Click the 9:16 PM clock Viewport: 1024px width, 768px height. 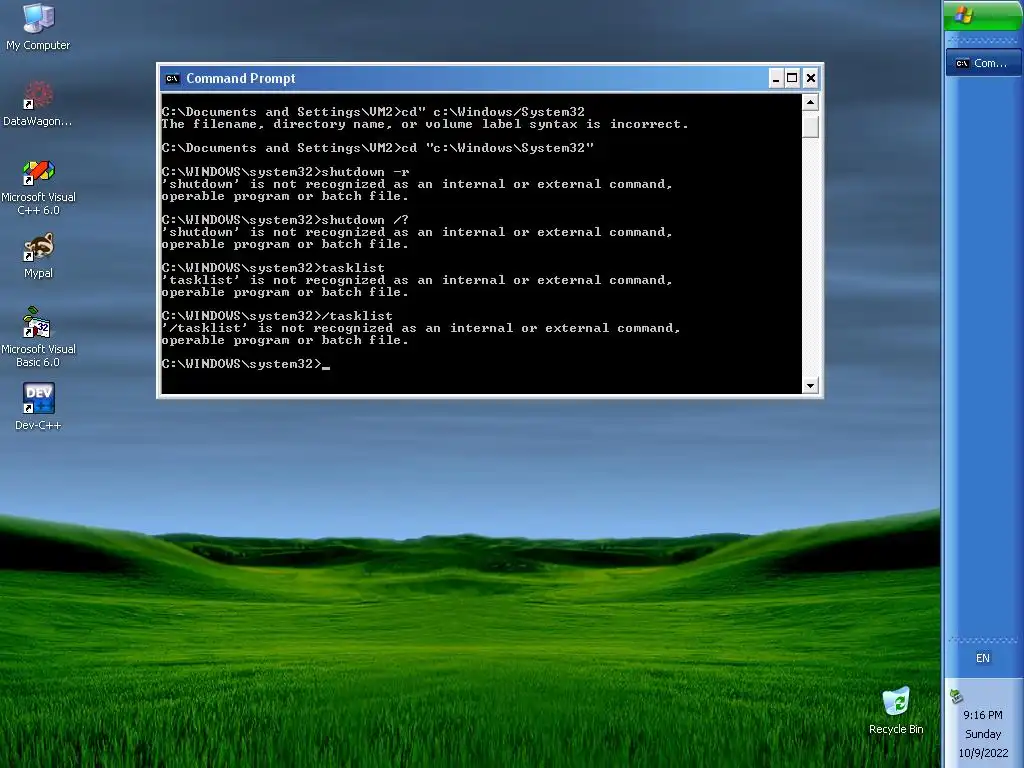(x=982, y=715)
